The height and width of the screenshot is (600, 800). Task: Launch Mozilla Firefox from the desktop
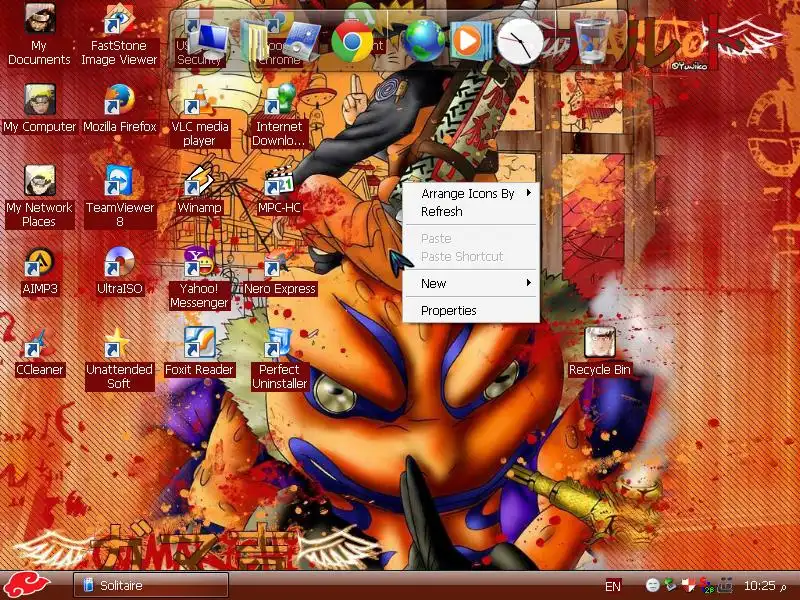tap(119, 109)
